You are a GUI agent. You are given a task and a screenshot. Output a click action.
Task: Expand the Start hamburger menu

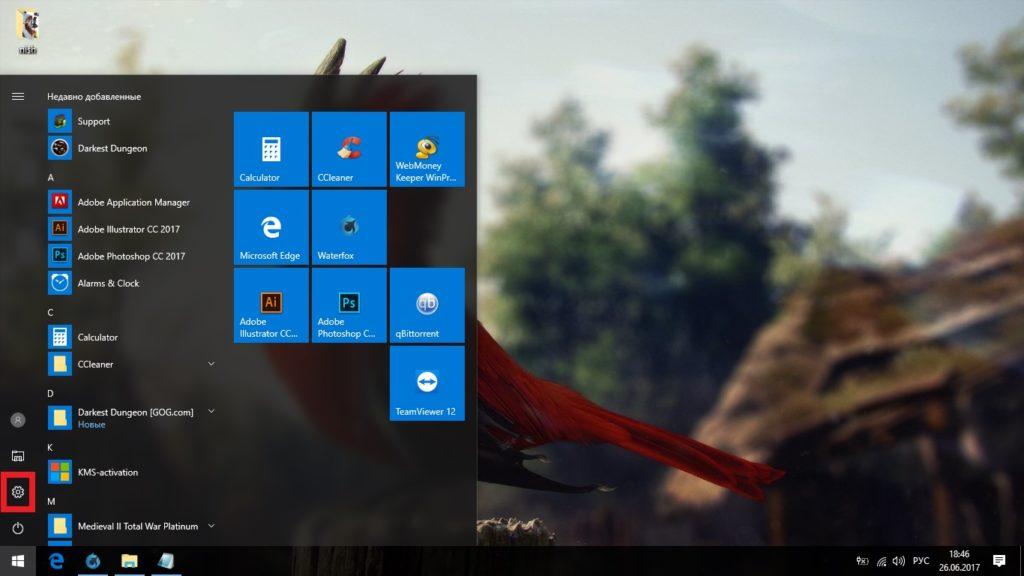pyautogui.click(x=18, y=97)
